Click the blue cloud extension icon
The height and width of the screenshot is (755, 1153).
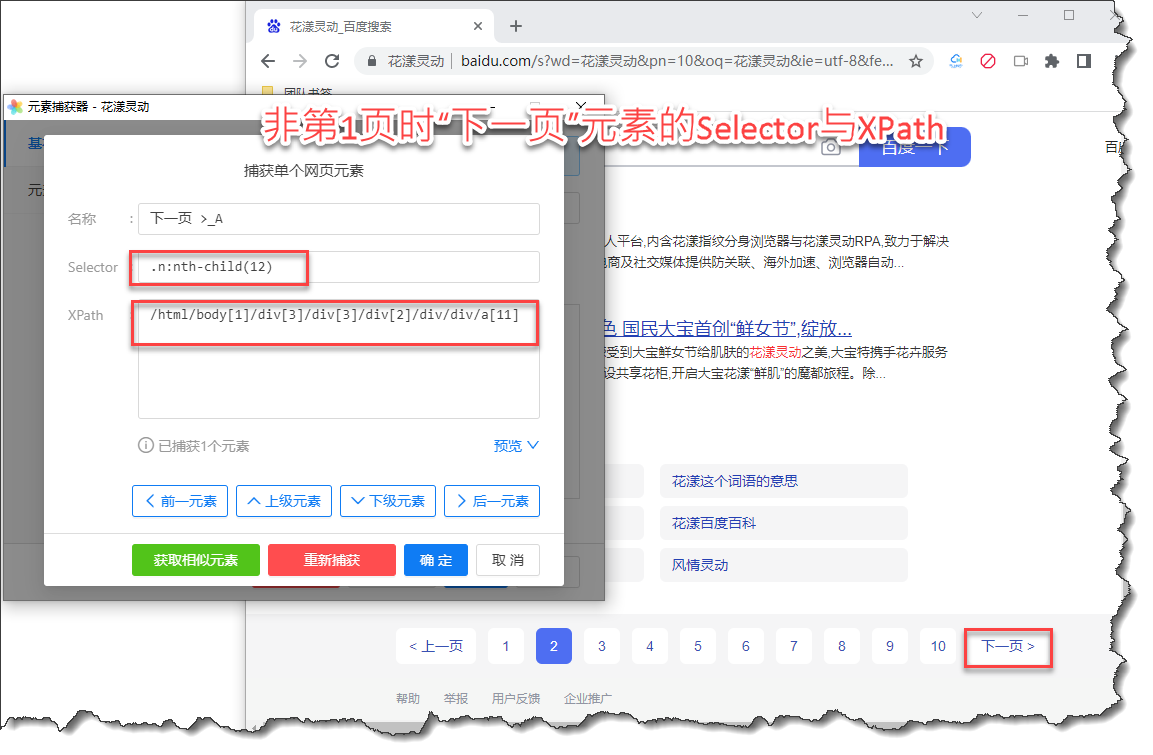coord(956,61)
